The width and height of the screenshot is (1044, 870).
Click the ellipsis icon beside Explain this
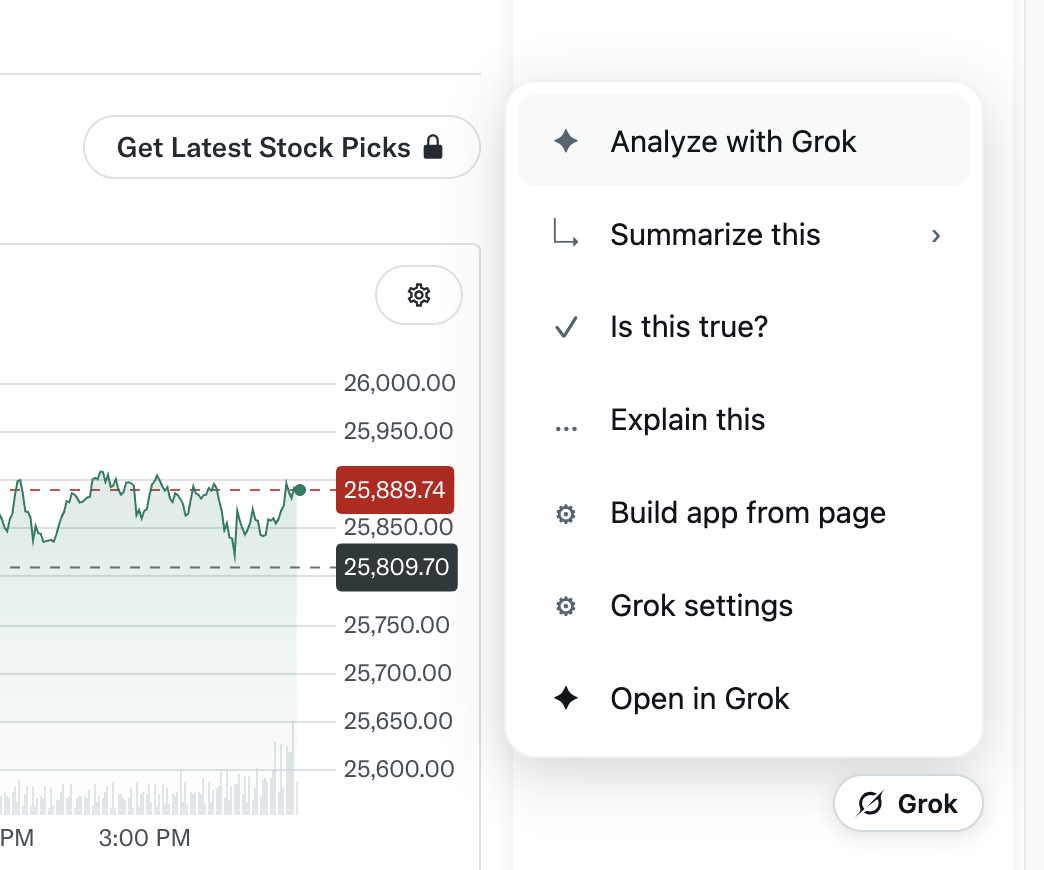click(566, 429)
